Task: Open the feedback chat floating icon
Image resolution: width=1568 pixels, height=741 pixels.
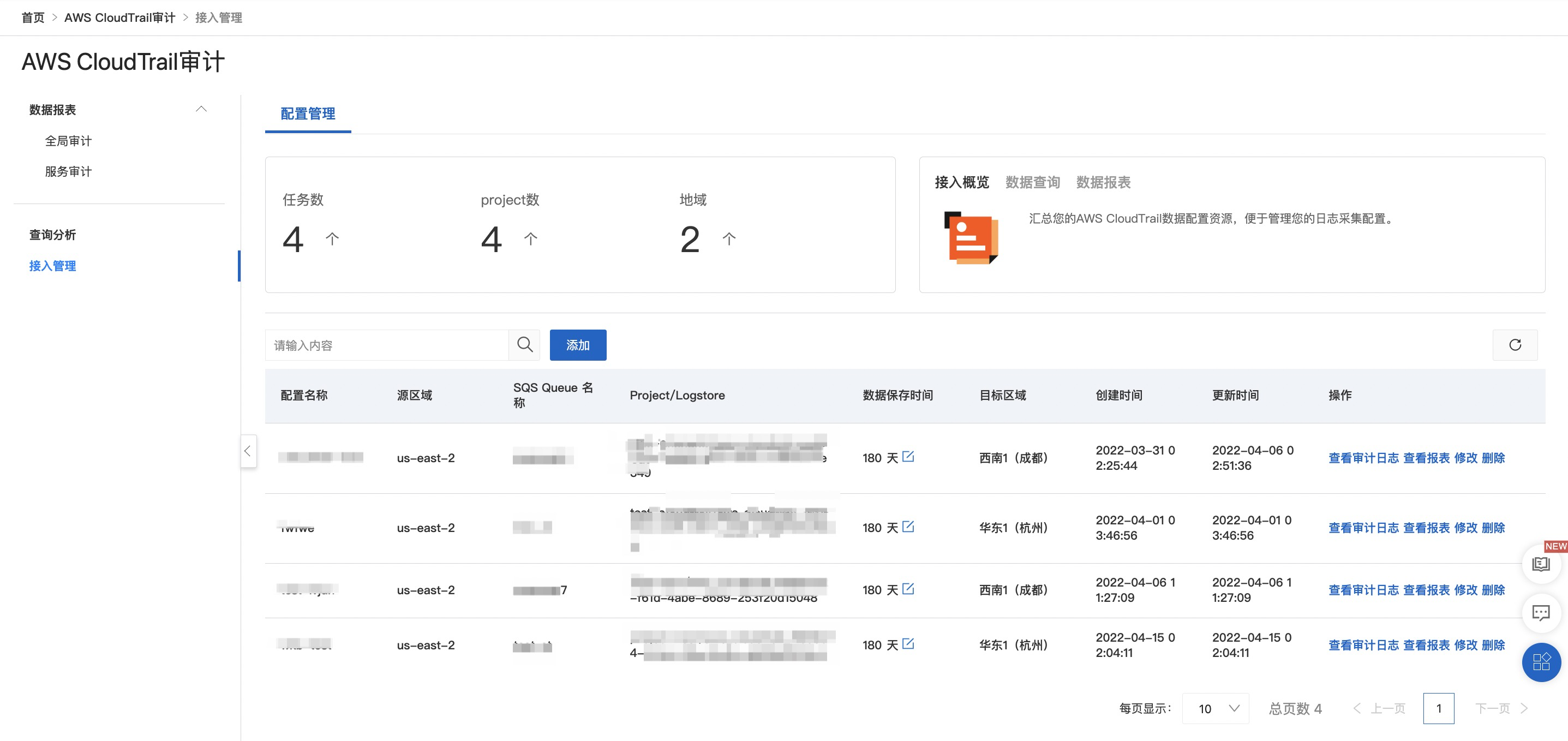Action: click(x=1541, y=613)
